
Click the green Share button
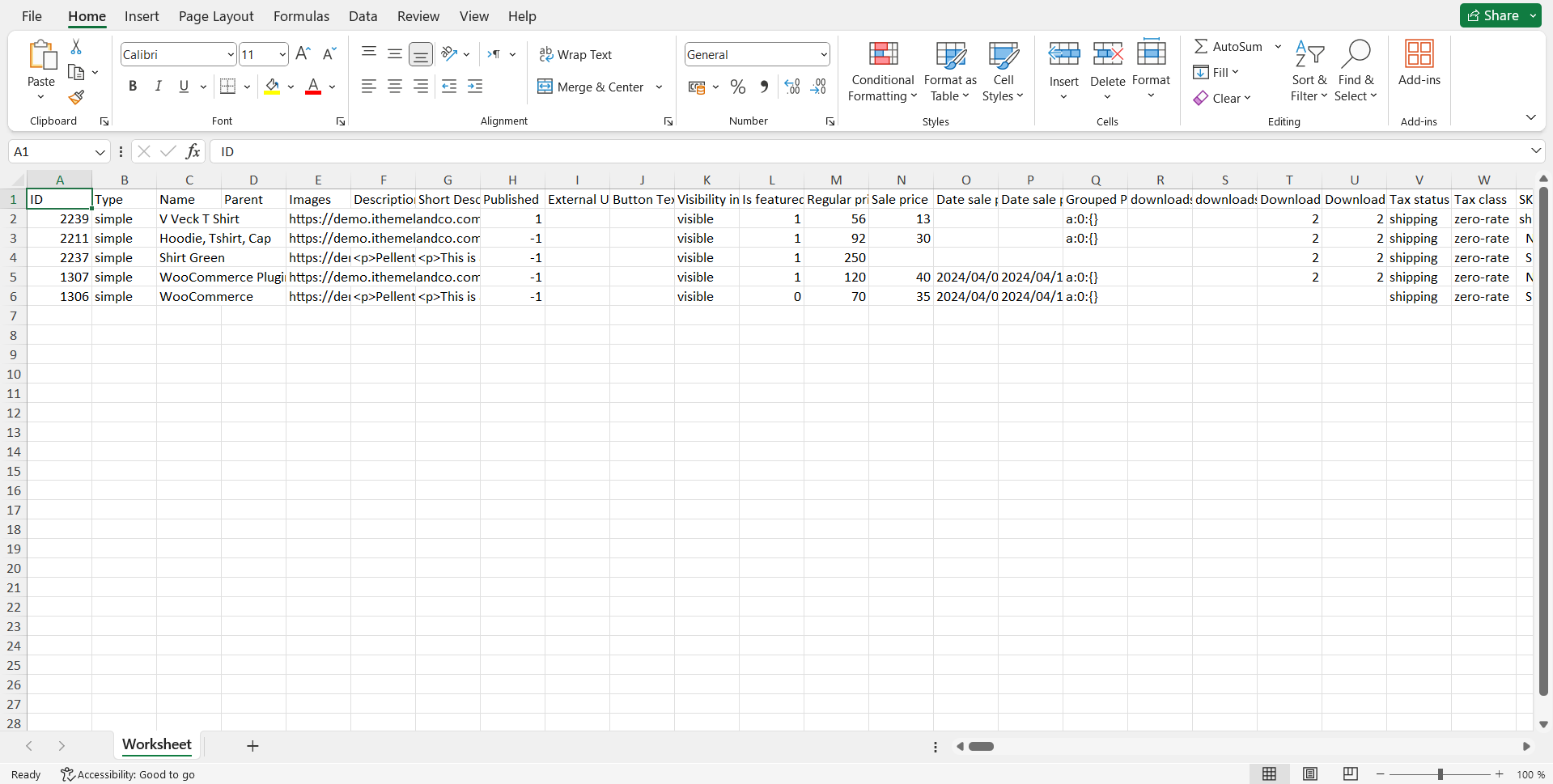pyautogui.click(x=1493, y=15)
